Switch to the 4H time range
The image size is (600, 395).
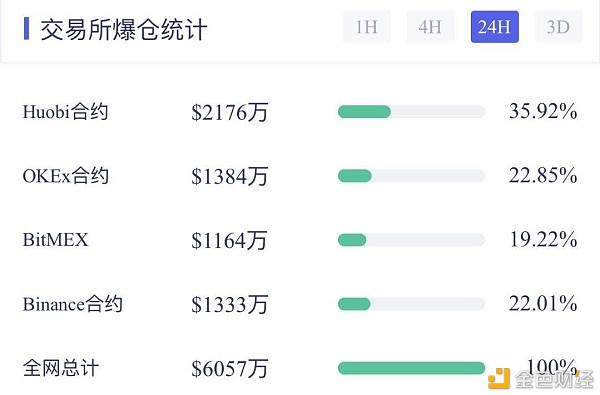click(x=430, y=27)
